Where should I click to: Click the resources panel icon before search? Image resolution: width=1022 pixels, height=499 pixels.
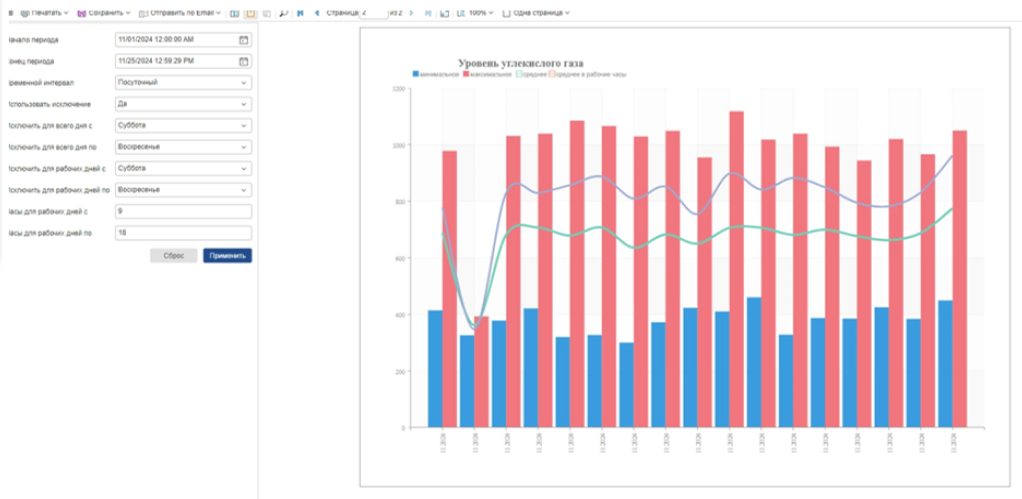(267, 13)
